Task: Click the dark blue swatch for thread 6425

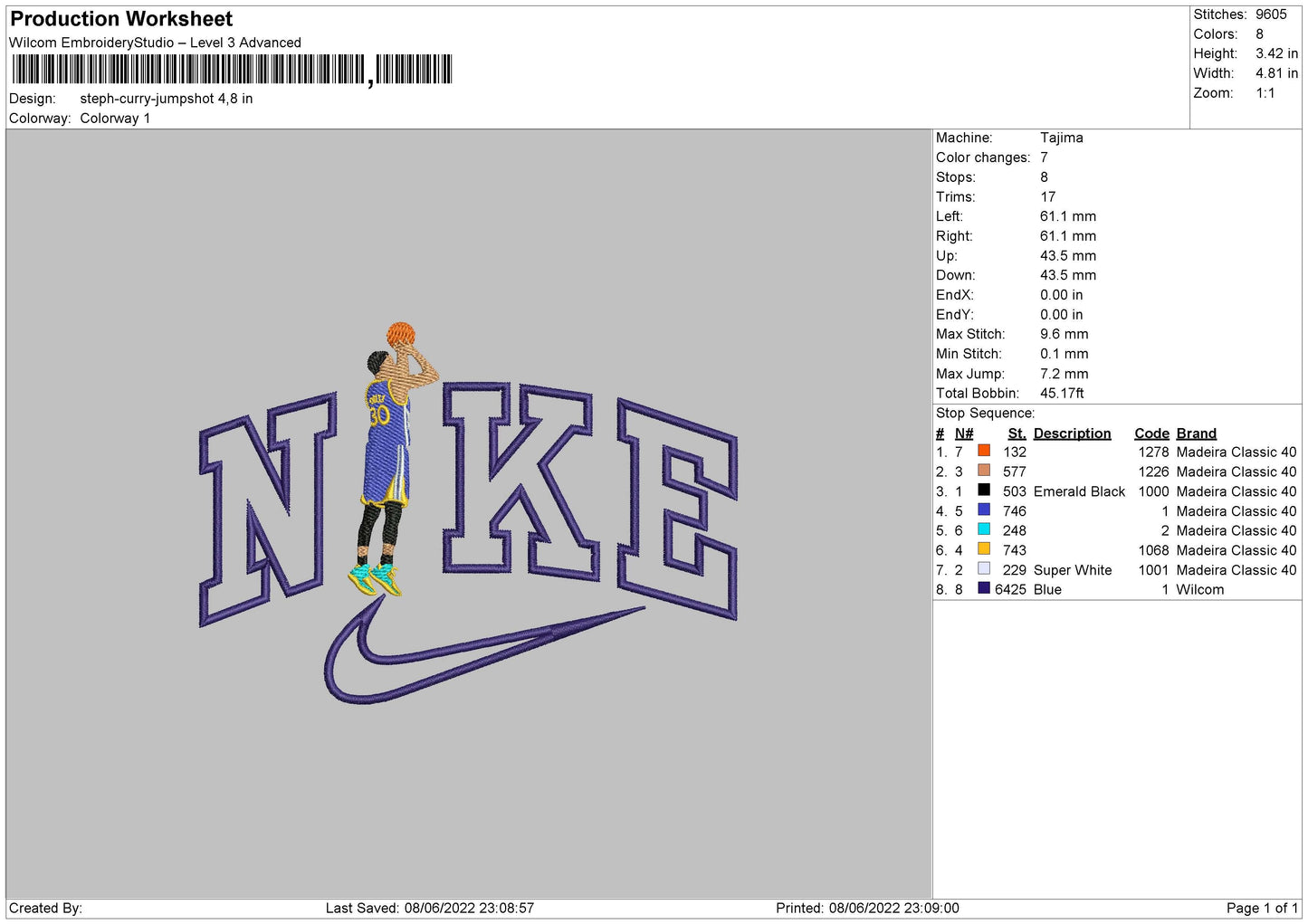Action: [984, 588]
